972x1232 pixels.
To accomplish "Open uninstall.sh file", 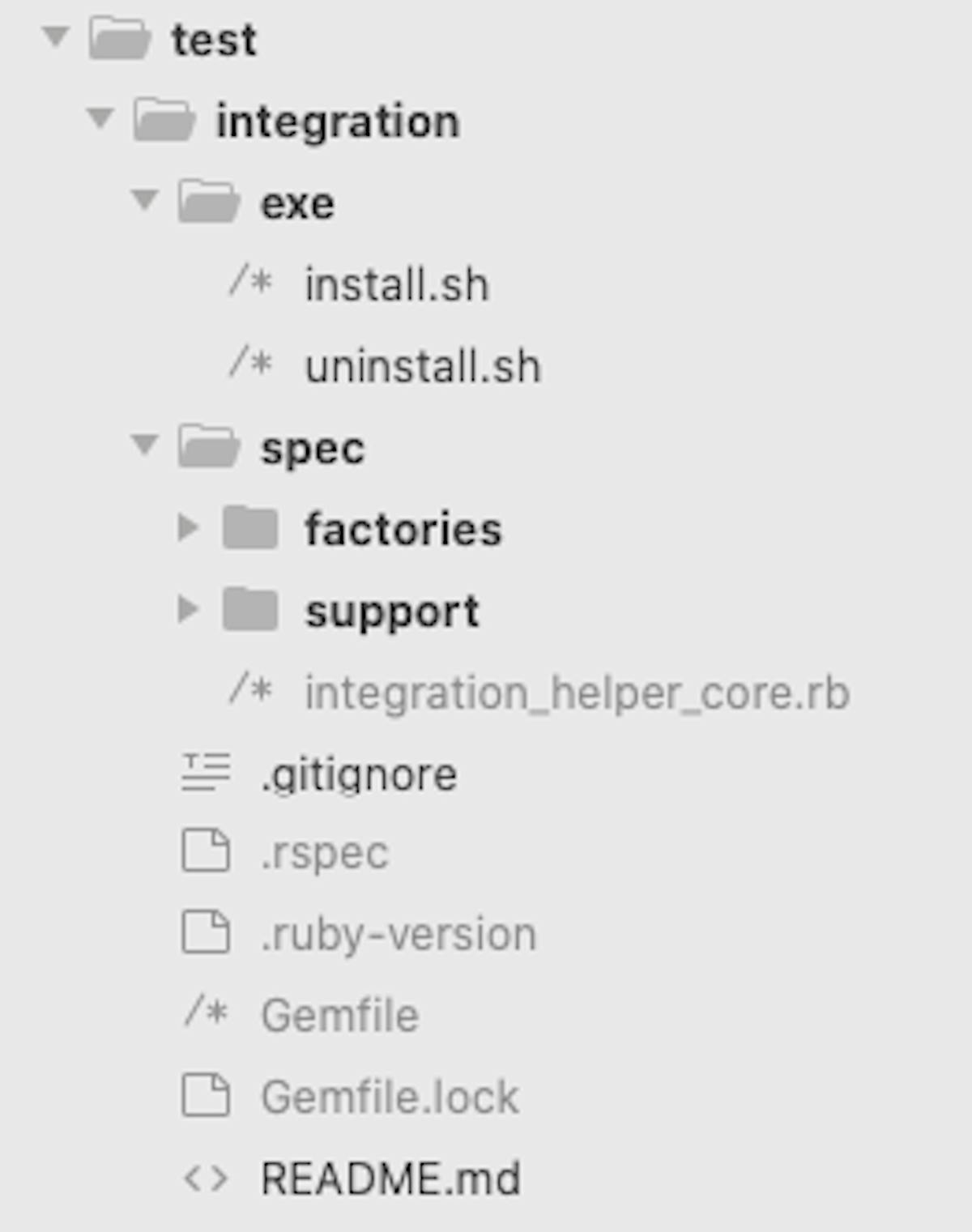I will (423, 366).
